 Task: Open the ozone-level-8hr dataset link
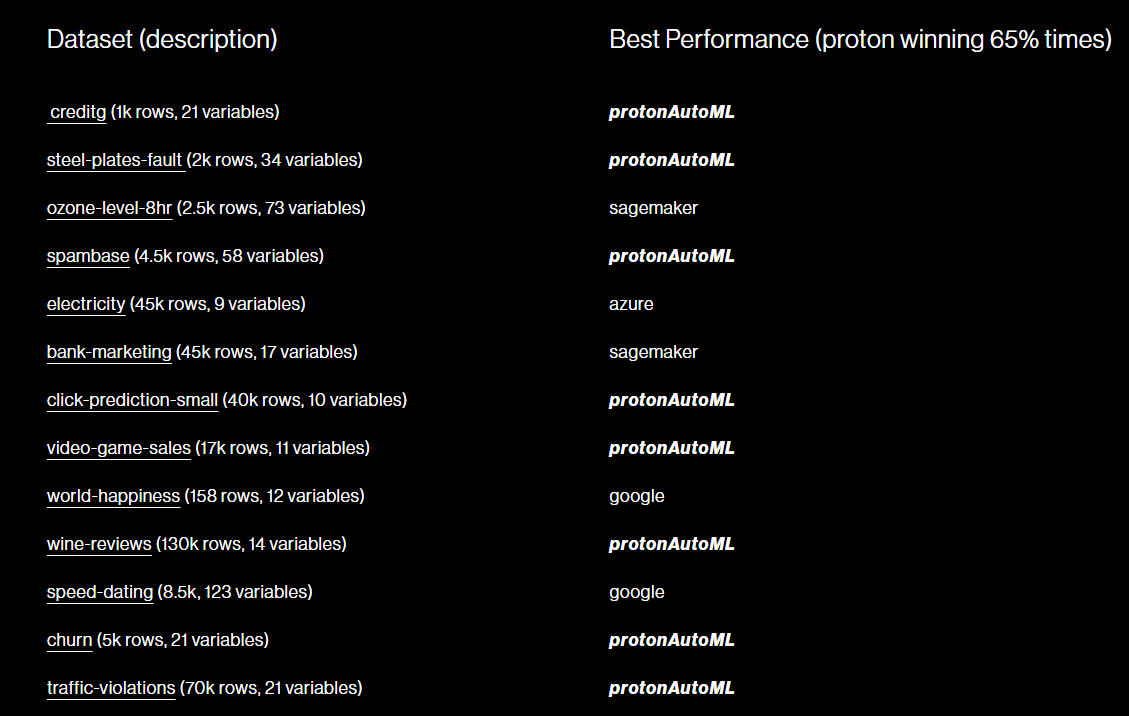click(x=109, y=208)
